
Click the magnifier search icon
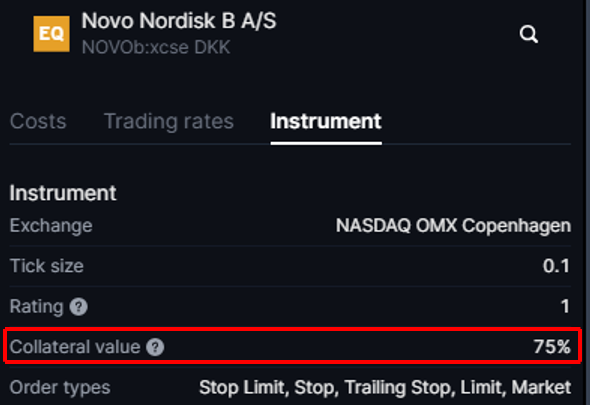[x=529, y=34]
